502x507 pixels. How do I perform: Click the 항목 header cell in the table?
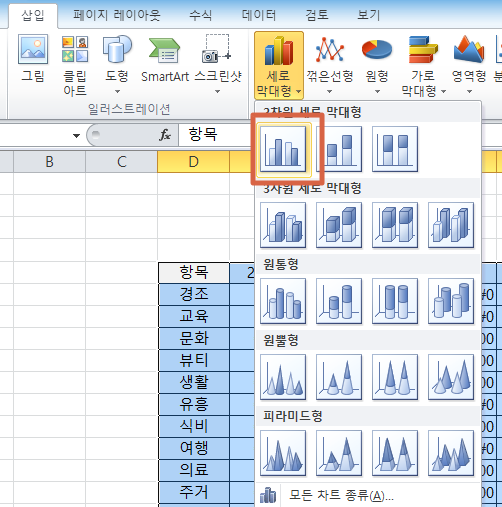tap(194, 273)
